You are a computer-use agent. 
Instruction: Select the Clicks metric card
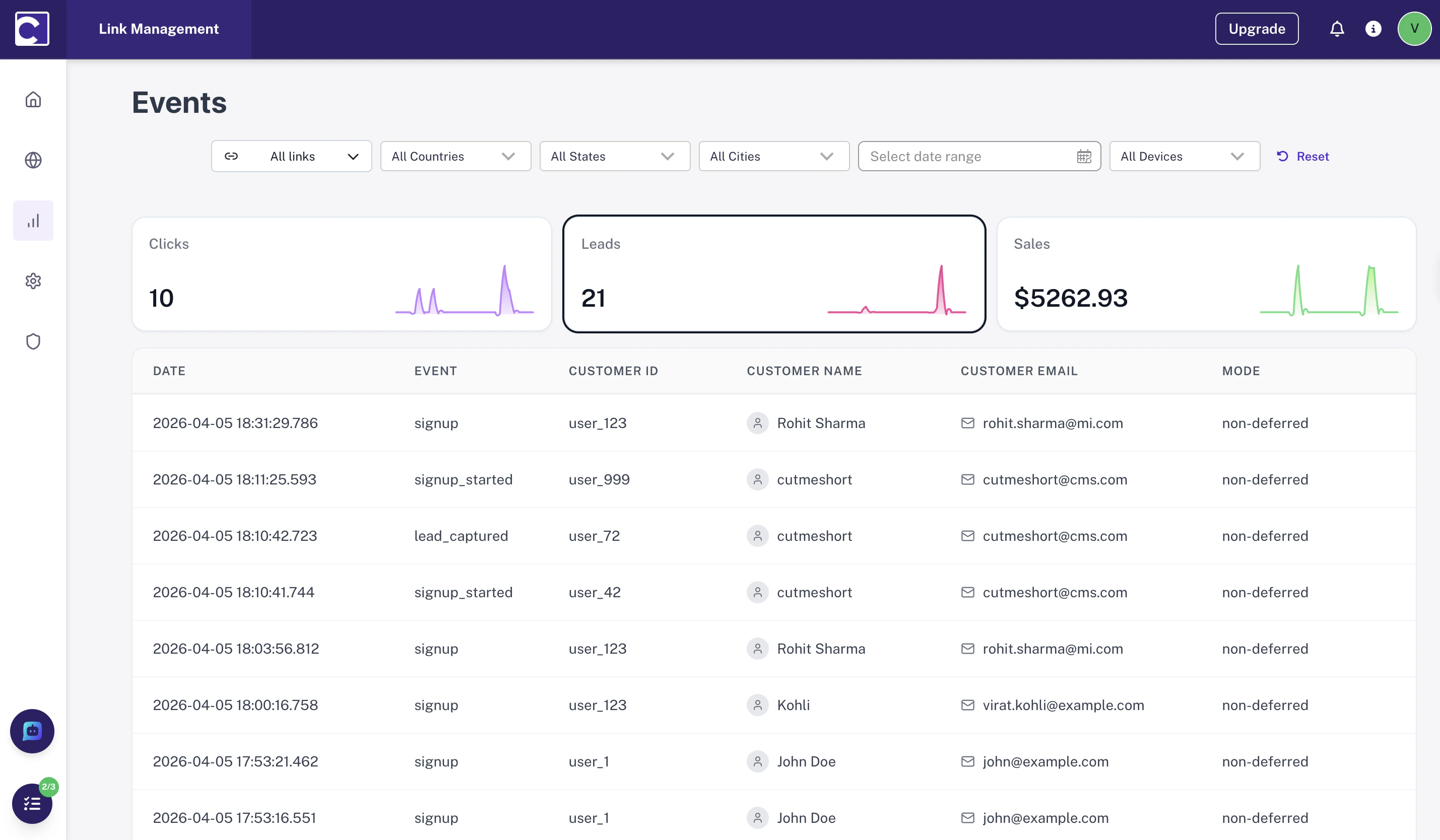[x=341, y=273]
